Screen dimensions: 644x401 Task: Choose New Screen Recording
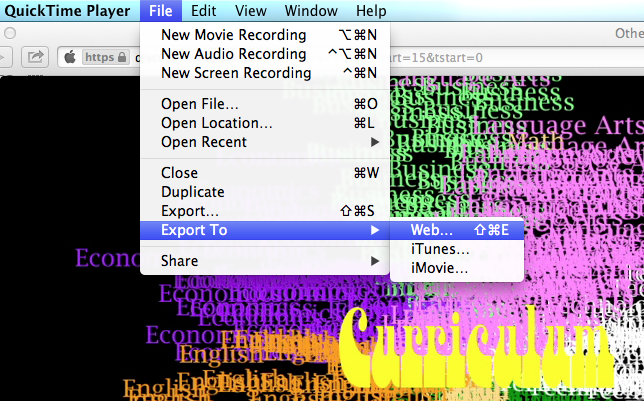click(265, 73)
